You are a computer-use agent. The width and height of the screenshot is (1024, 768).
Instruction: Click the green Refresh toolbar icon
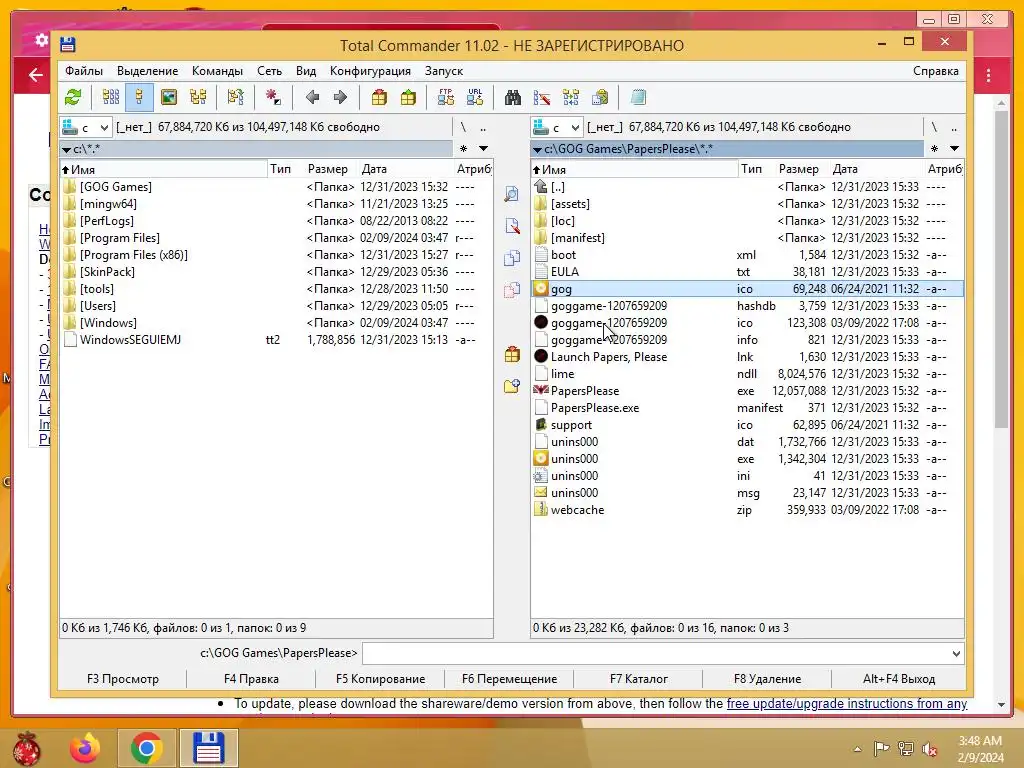(x=73, y=98)
